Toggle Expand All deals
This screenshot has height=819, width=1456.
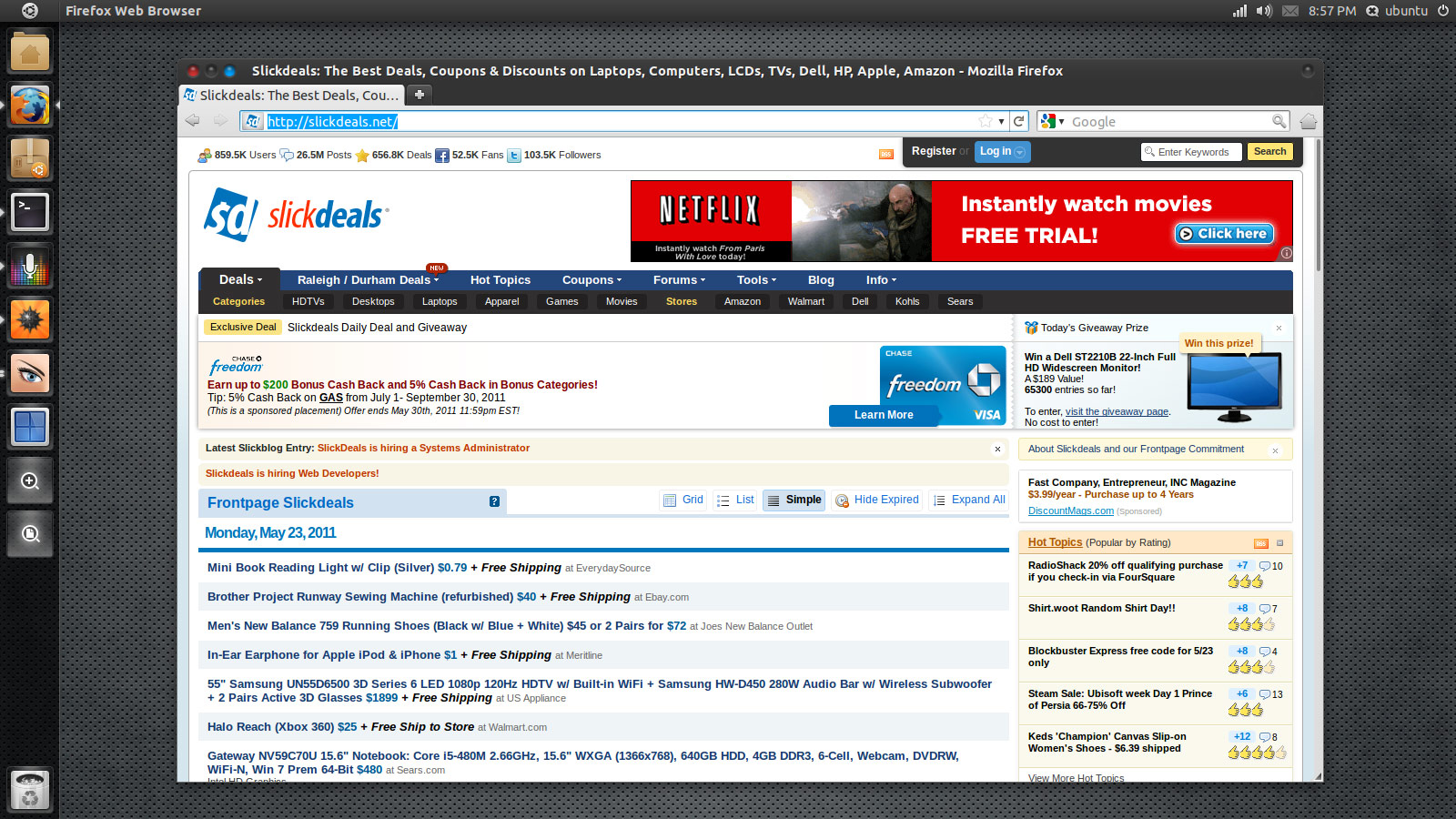[969, 500]
